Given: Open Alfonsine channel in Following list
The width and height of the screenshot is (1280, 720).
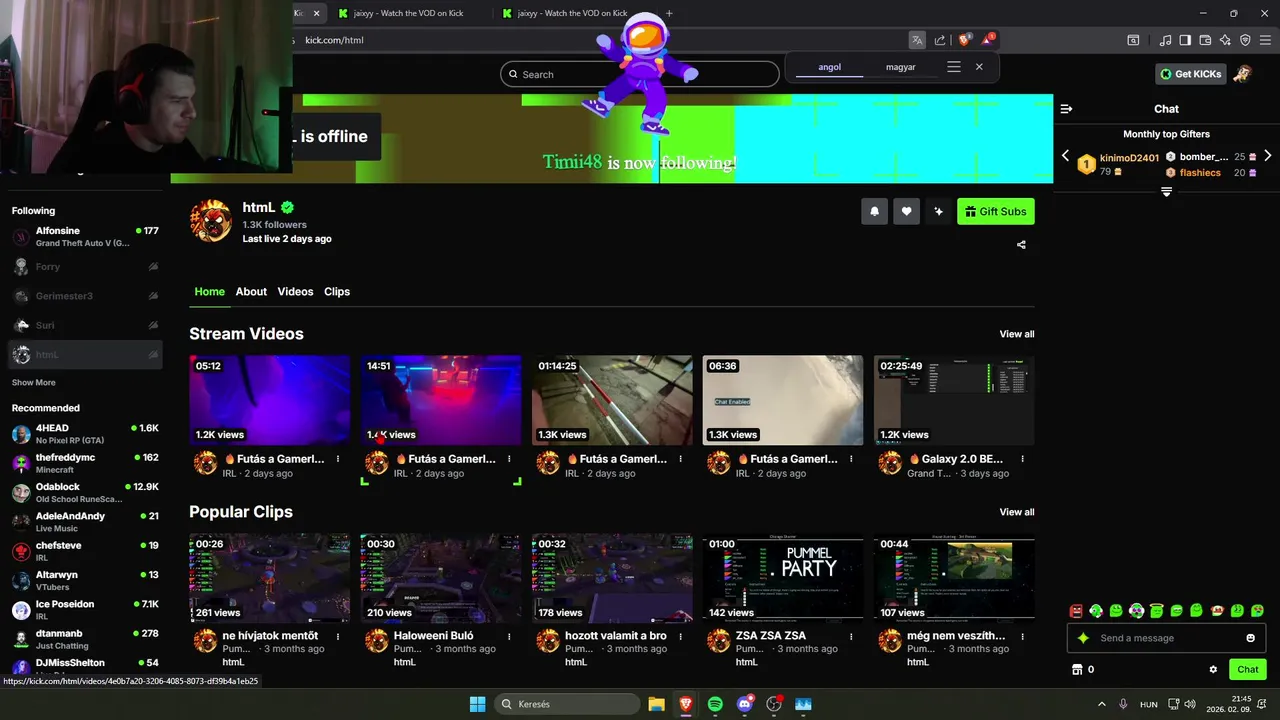Looking at the screenshot, I should pos(85,237).
